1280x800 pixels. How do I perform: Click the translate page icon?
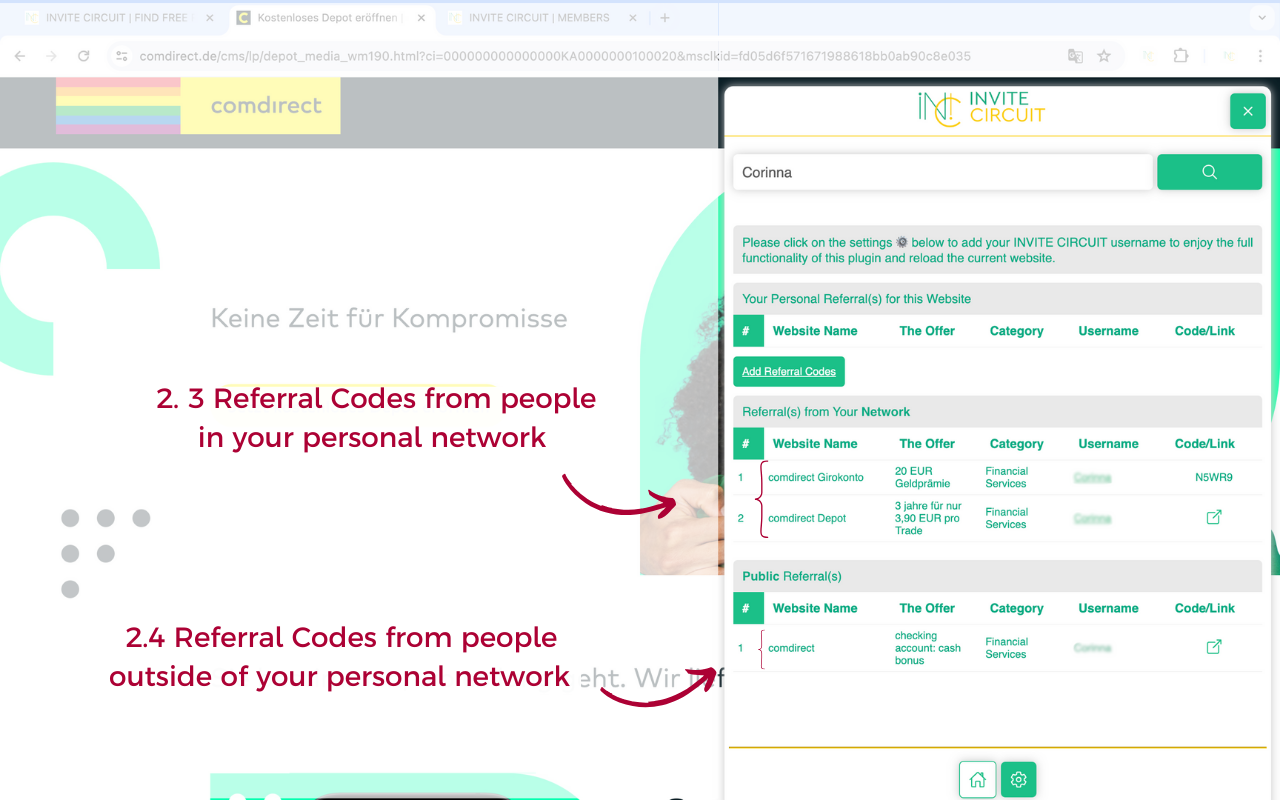(x=1075, y=56)
